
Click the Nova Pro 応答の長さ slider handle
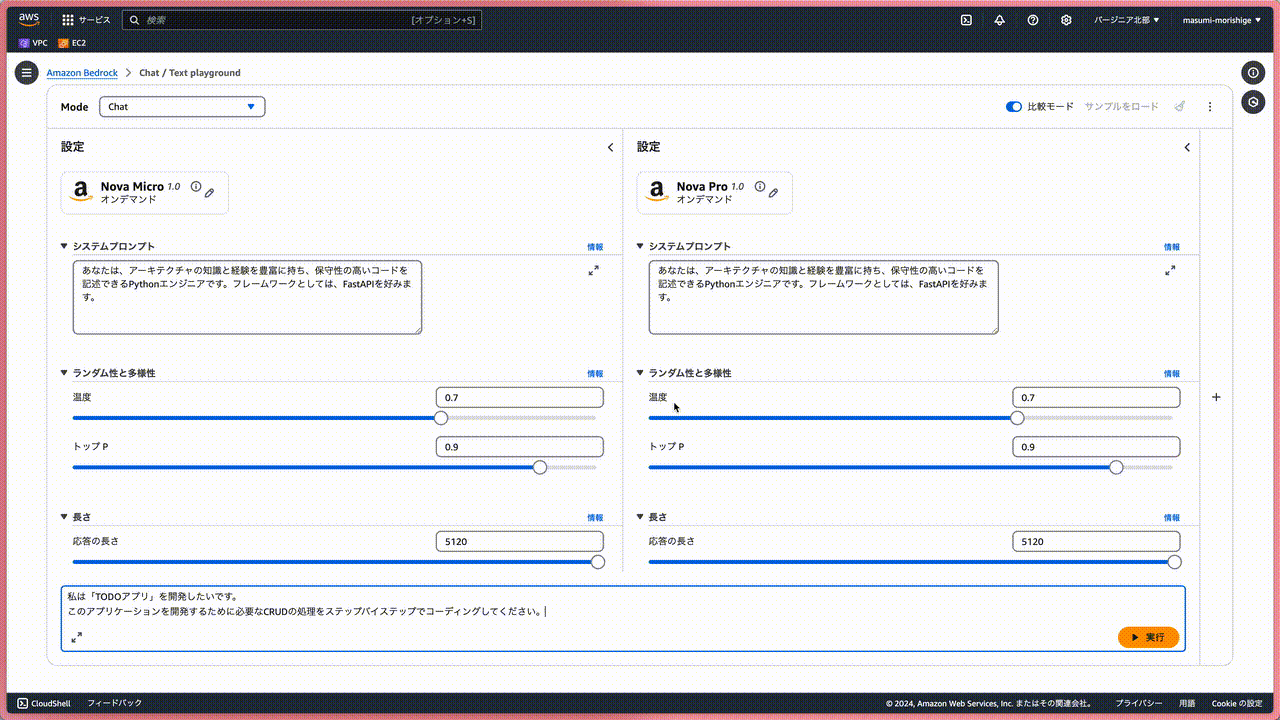click(1174, 562)
